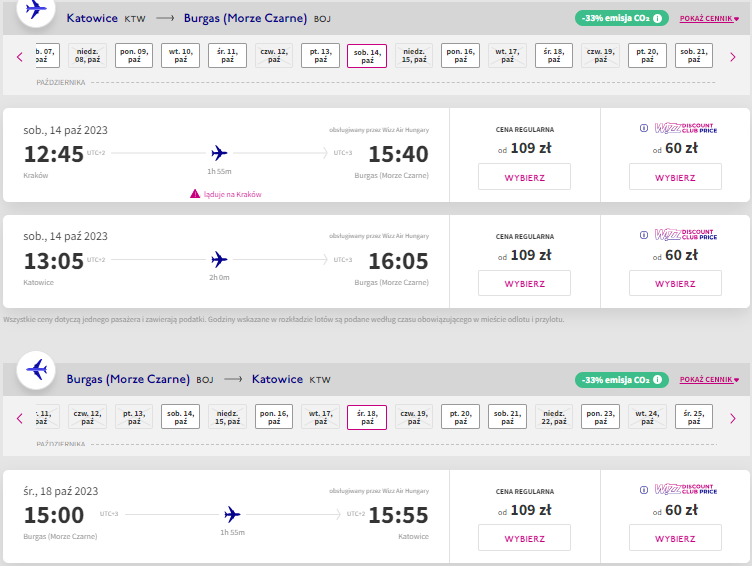
Task: Click unavailable return date niedz. 22, paź
Action: pos(553,416)
